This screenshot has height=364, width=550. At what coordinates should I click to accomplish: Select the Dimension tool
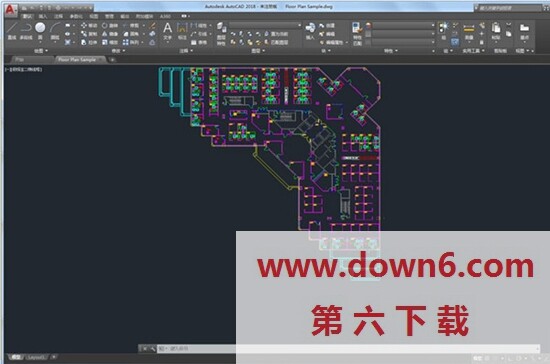[182, 31]
